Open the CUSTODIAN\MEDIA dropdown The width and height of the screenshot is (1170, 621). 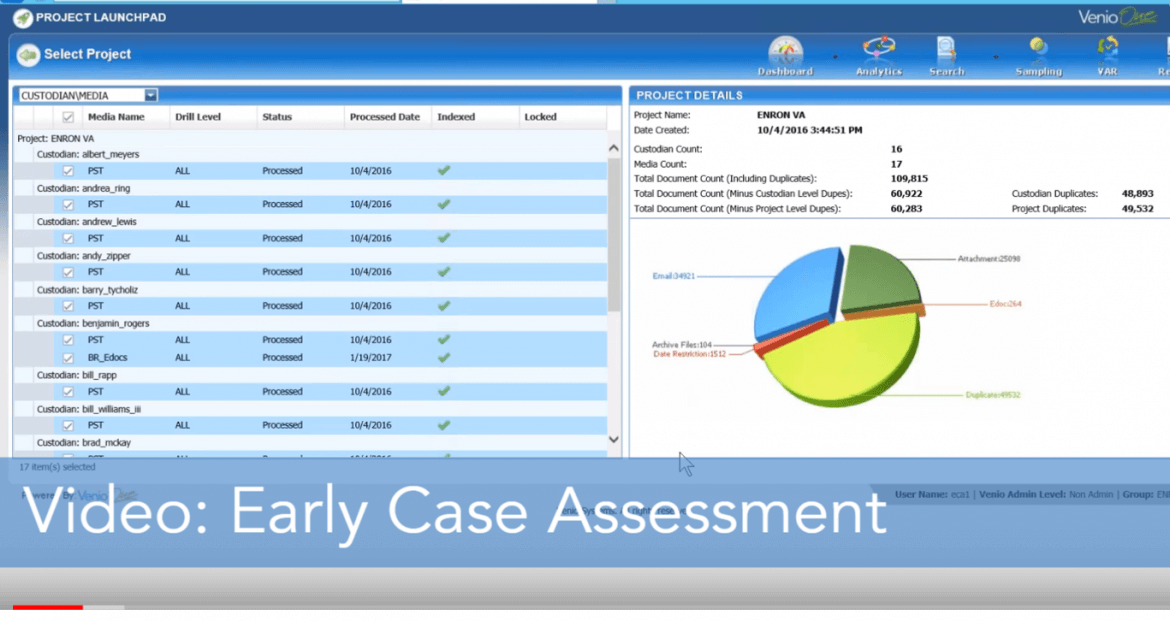pyautogui.click(x=150, y=96)
